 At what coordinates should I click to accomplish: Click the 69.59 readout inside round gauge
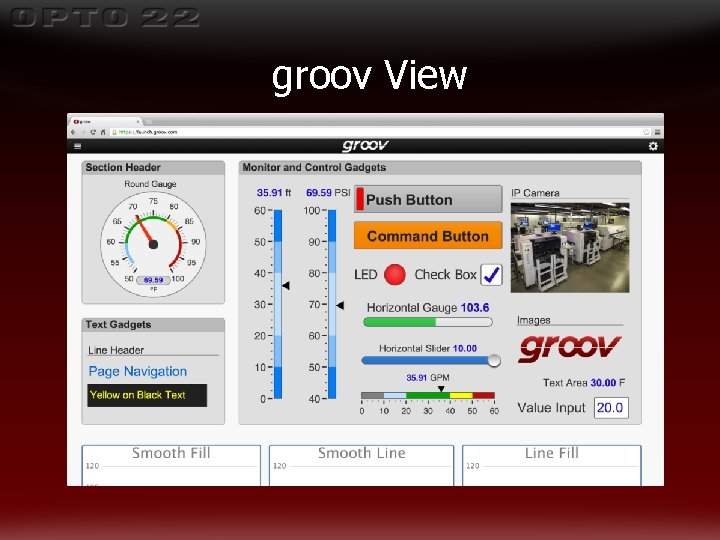click(153, 280)
